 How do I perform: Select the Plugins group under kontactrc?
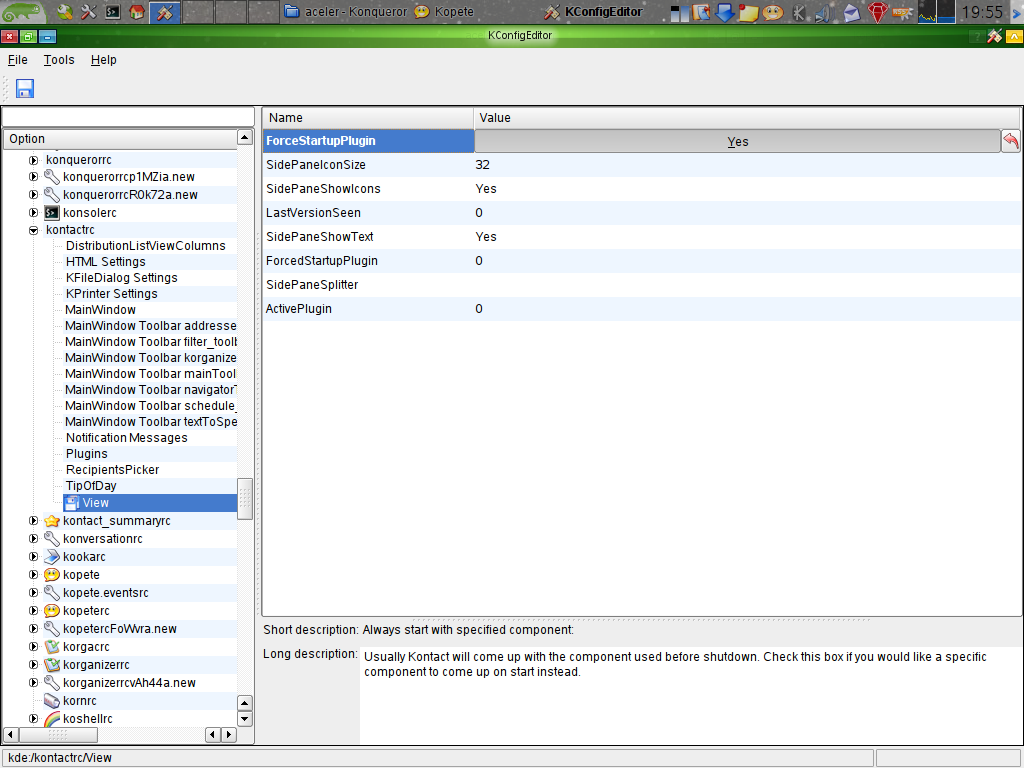coord(86,454)
